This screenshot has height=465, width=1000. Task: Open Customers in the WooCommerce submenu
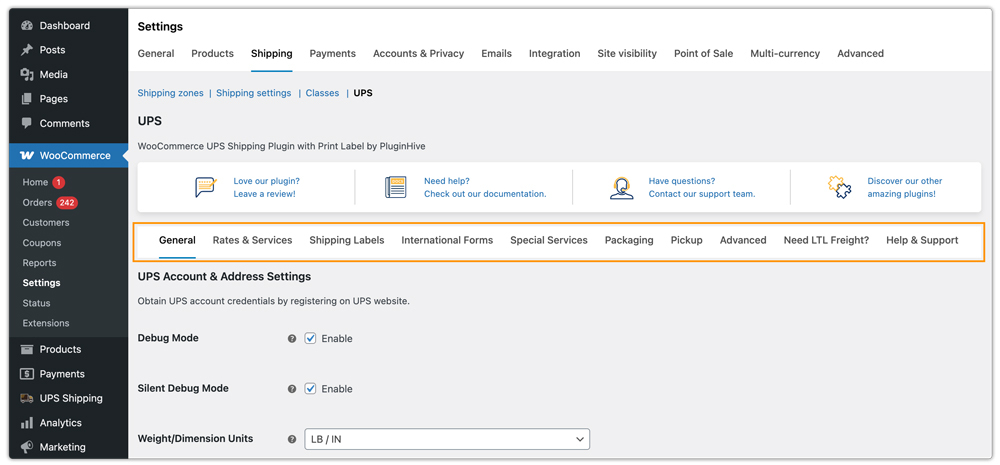click(46, 223)
